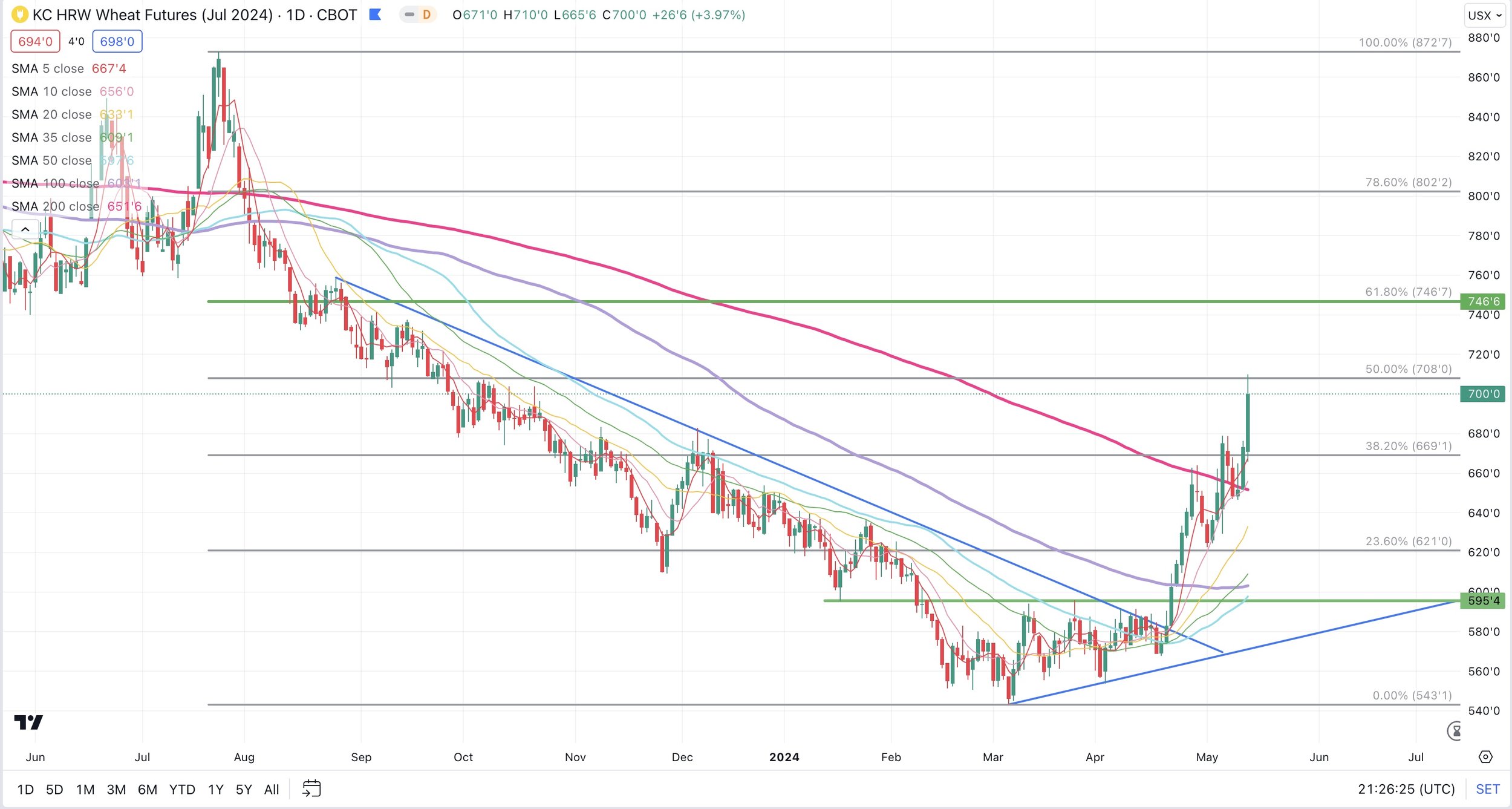Screen dimensions: 1512x809
Task: Open the USX currency dropdown
Action: (x=1485, y=16)
